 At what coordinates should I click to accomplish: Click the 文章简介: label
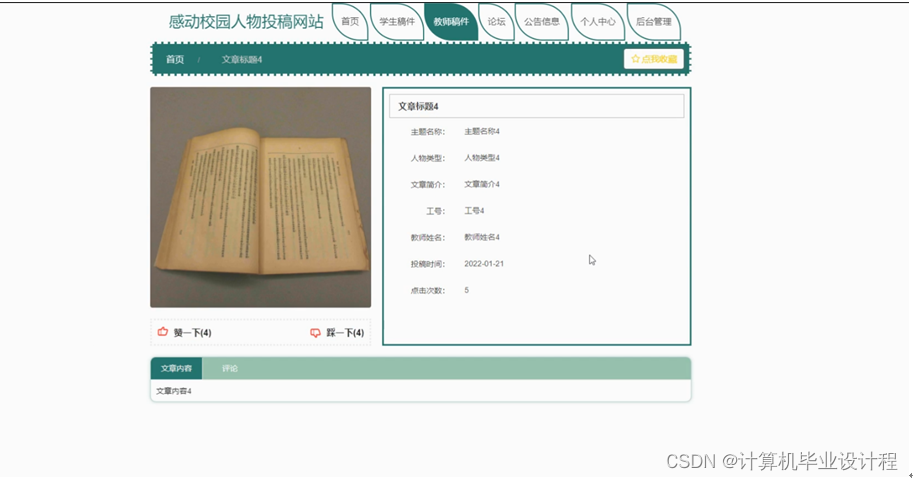pos(427,184)
